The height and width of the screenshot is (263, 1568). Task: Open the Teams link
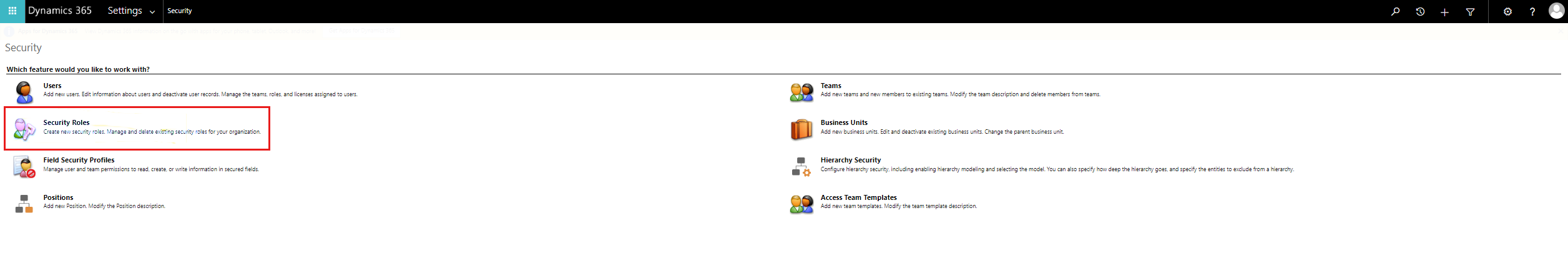point(831,86)
